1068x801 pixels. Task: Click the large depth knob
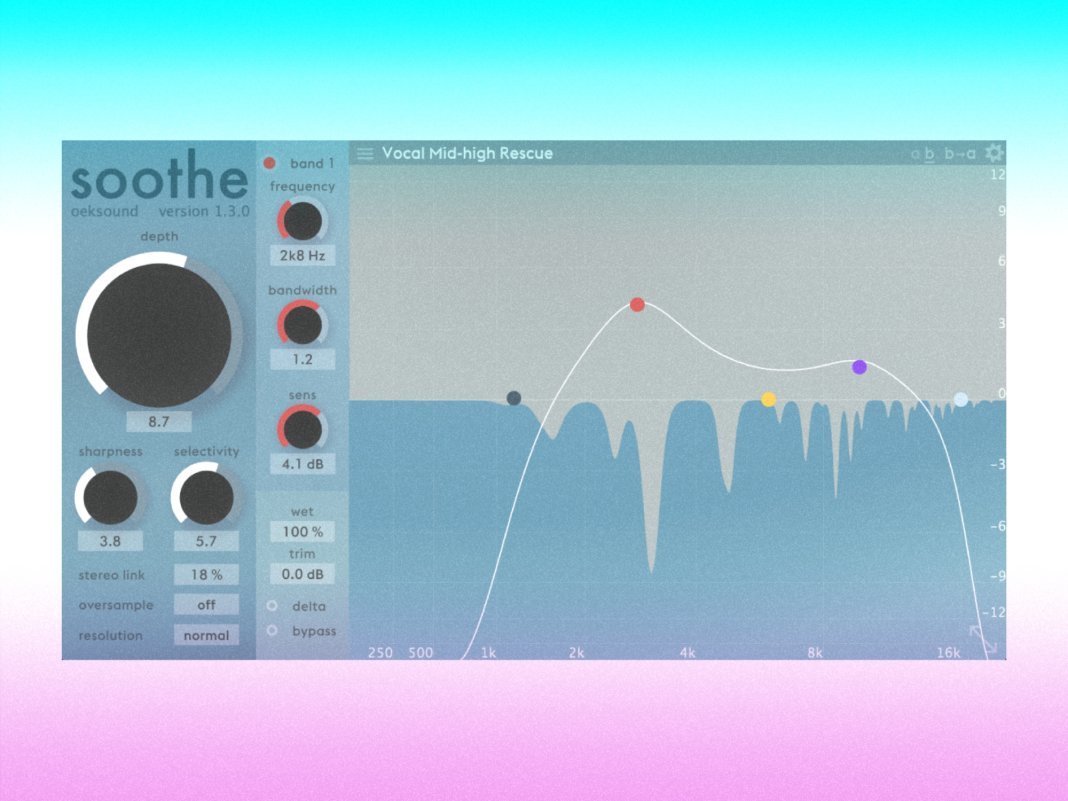click(x=159, y=335)
